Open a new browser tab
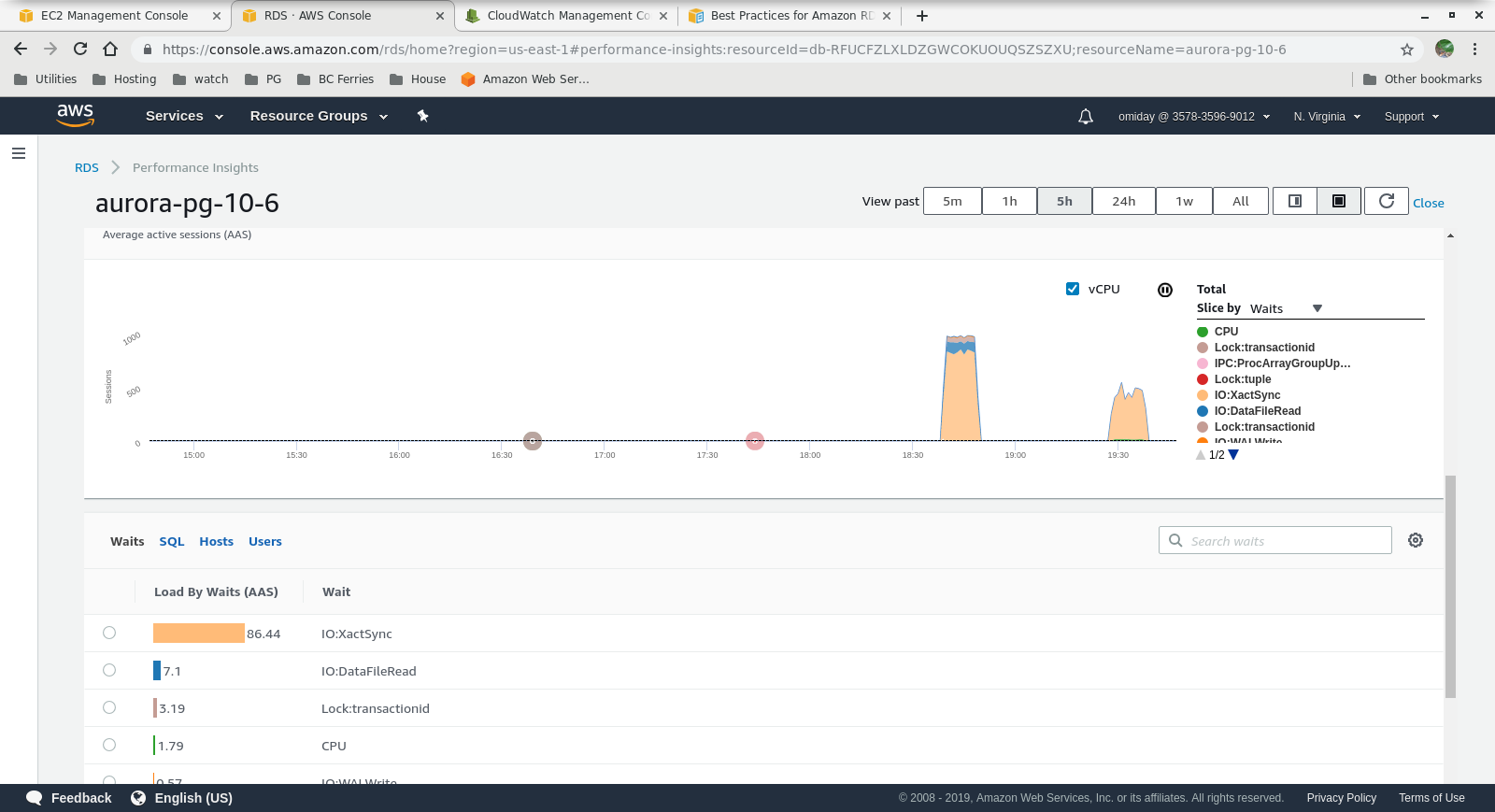The image size is (1495, 812). pos(922,16)
